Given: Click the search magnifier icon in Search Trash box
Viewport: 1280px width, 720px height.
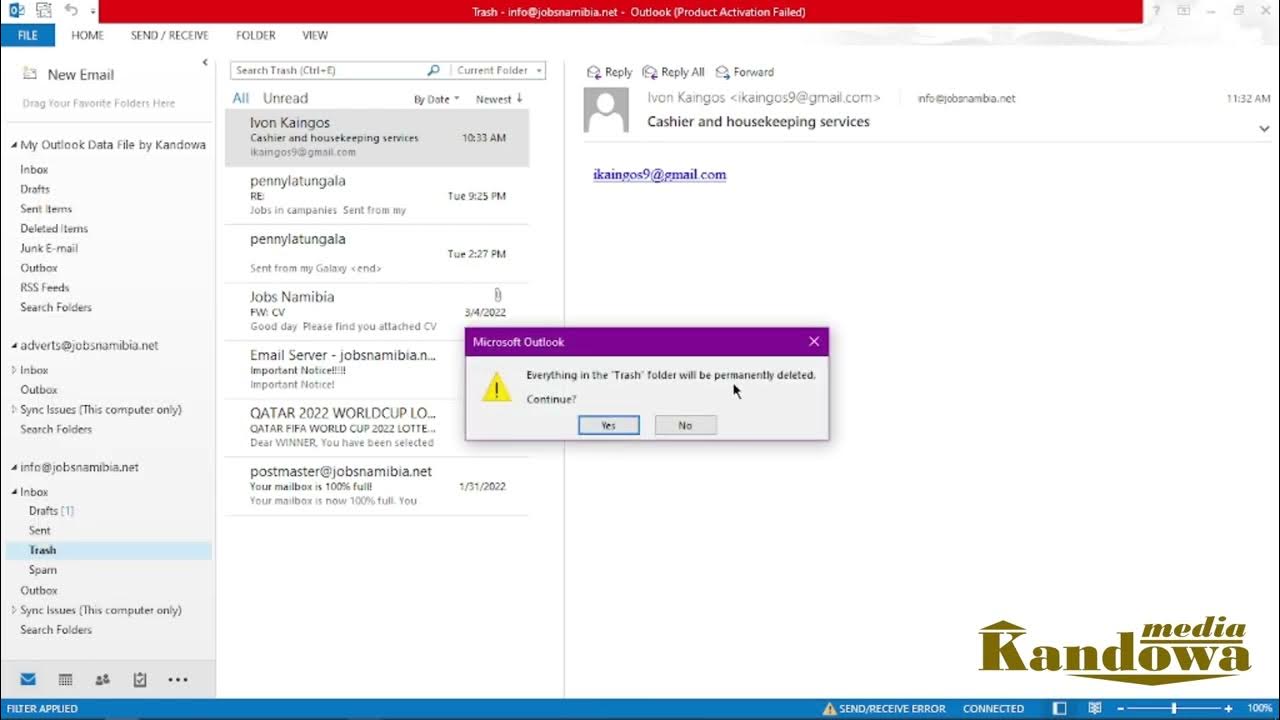Looking at the screenshot, I should pyautogui.click(x=433, y=70).
